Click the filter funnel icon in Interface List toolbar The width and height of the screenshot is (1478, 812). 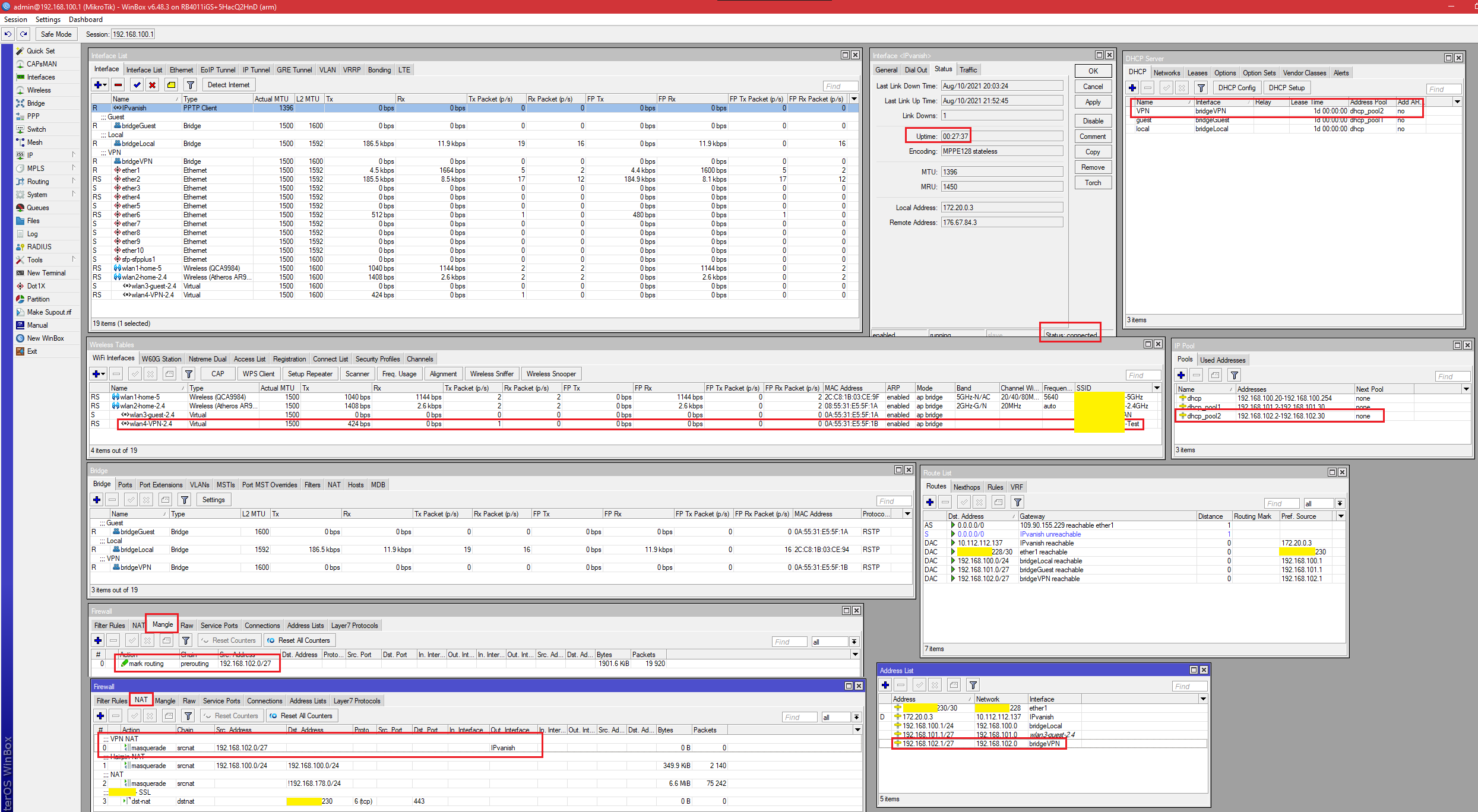tap(190, 85)
